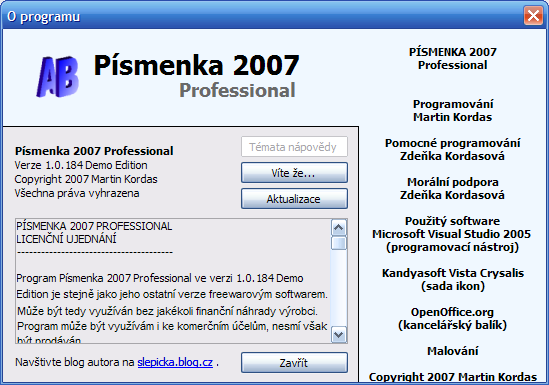Click the LICENČNÍ UJEDNÁNÍ heading line
This screenshot has width=549, height=385.
pos(67,239)
